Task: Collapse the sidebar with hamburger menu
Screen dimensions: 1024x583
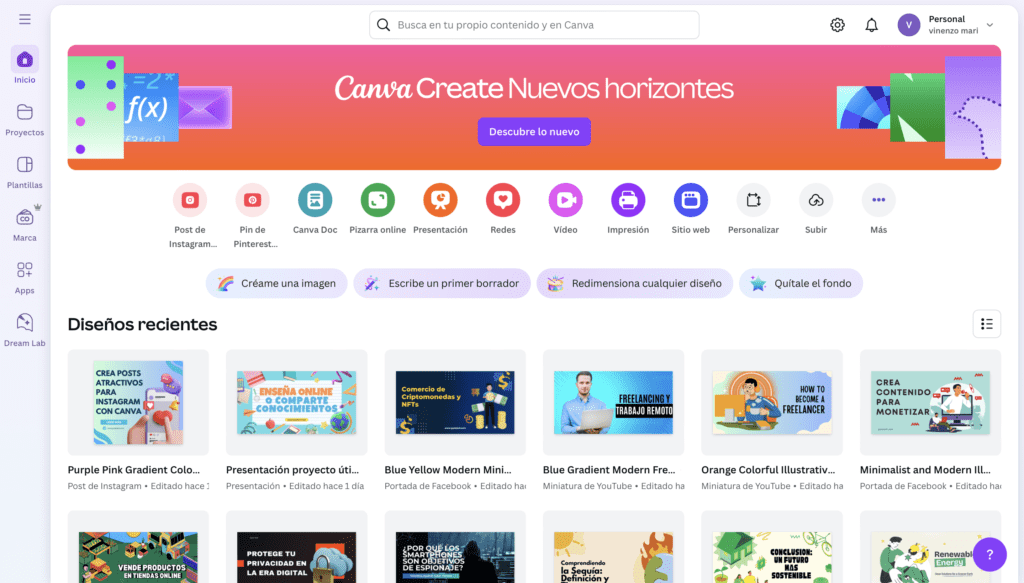Action: 25,20
